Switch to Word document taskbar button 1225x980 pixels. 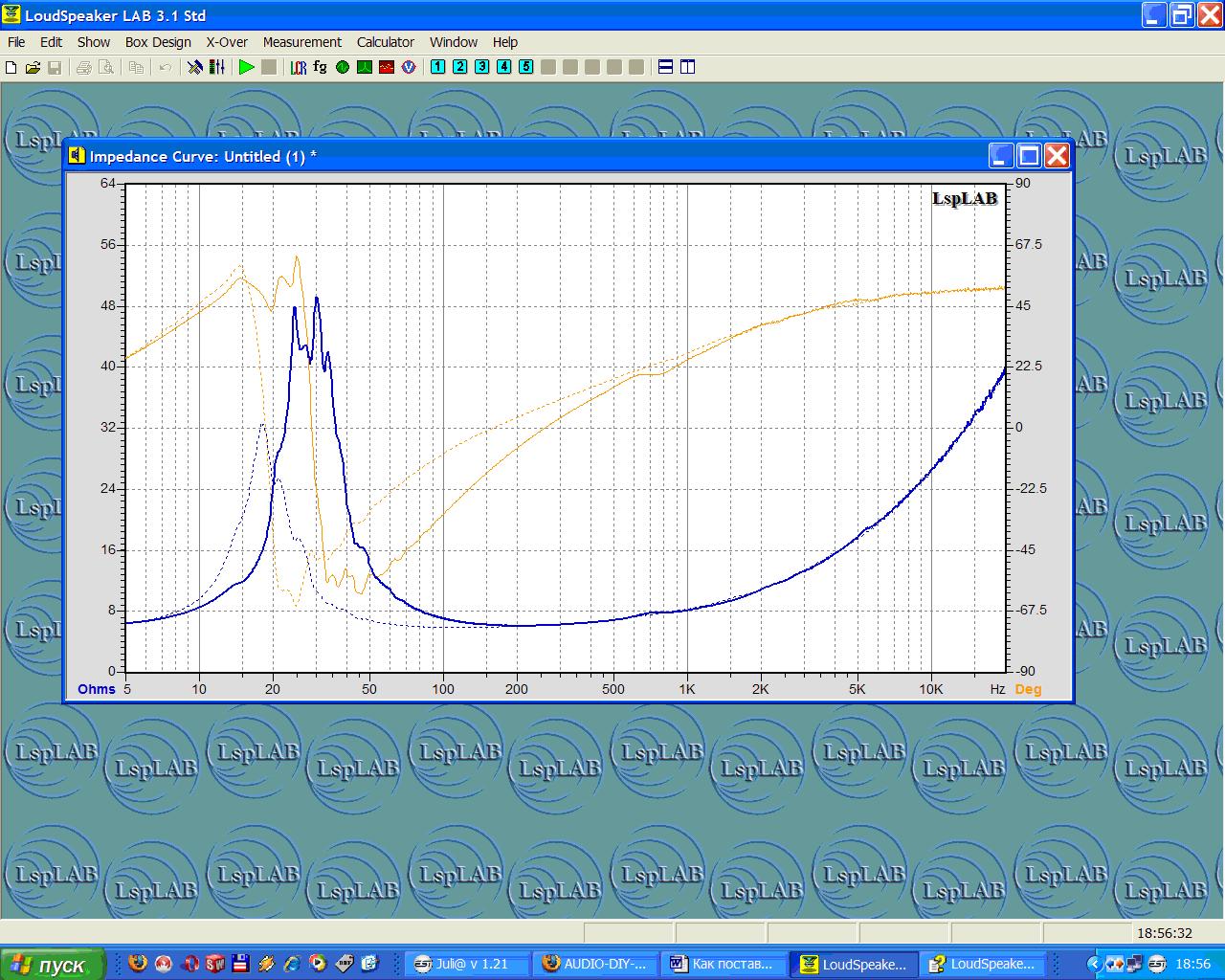[x=724, y=965]
